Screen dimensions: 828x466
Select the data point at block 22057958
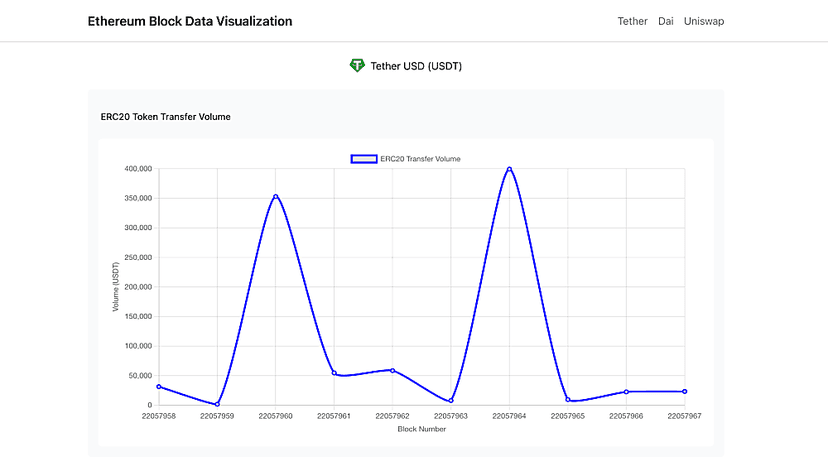(x=158, y=386)
